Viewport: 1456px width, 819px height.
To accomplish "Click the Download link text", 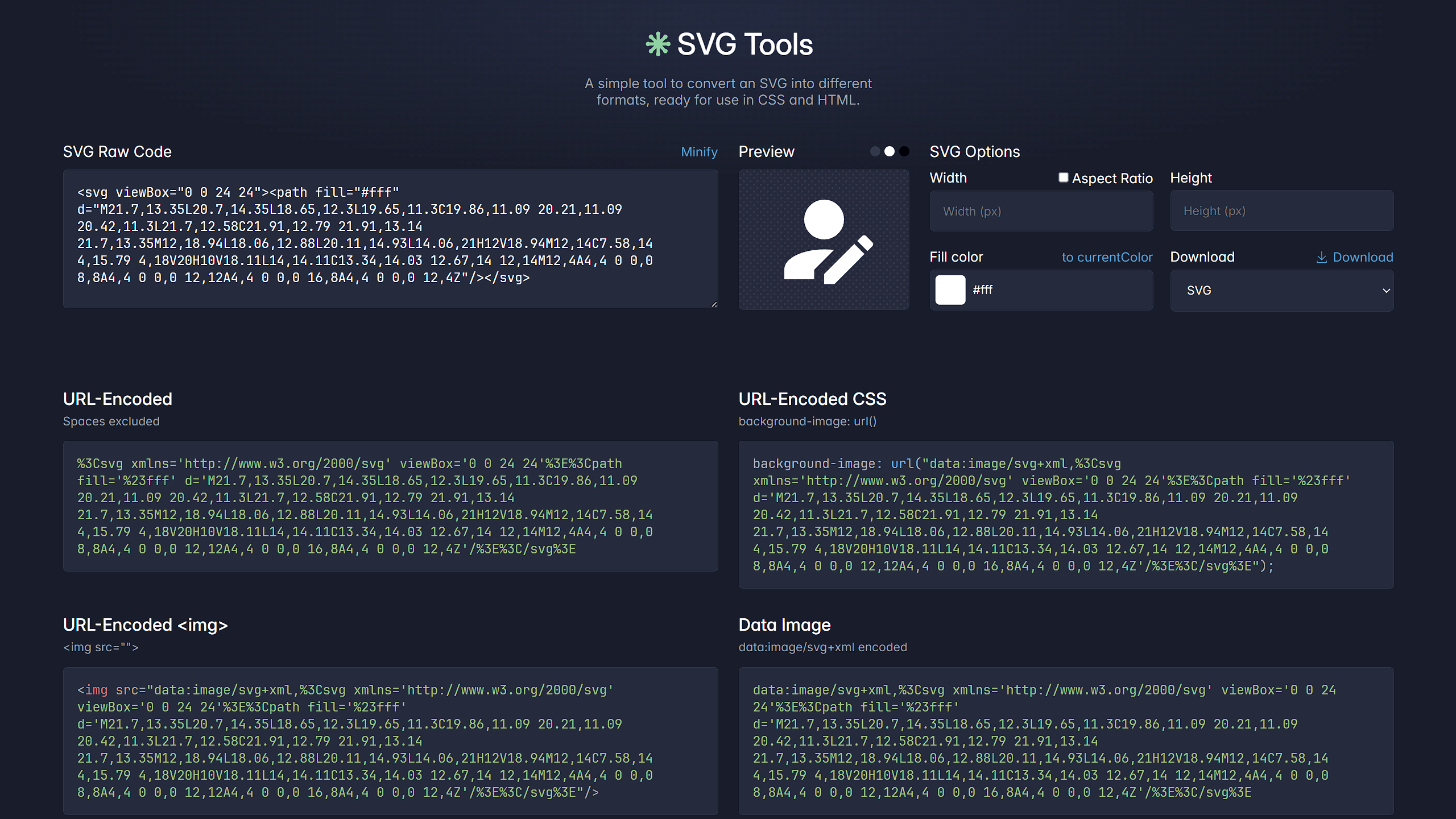I will (1363, 257).
